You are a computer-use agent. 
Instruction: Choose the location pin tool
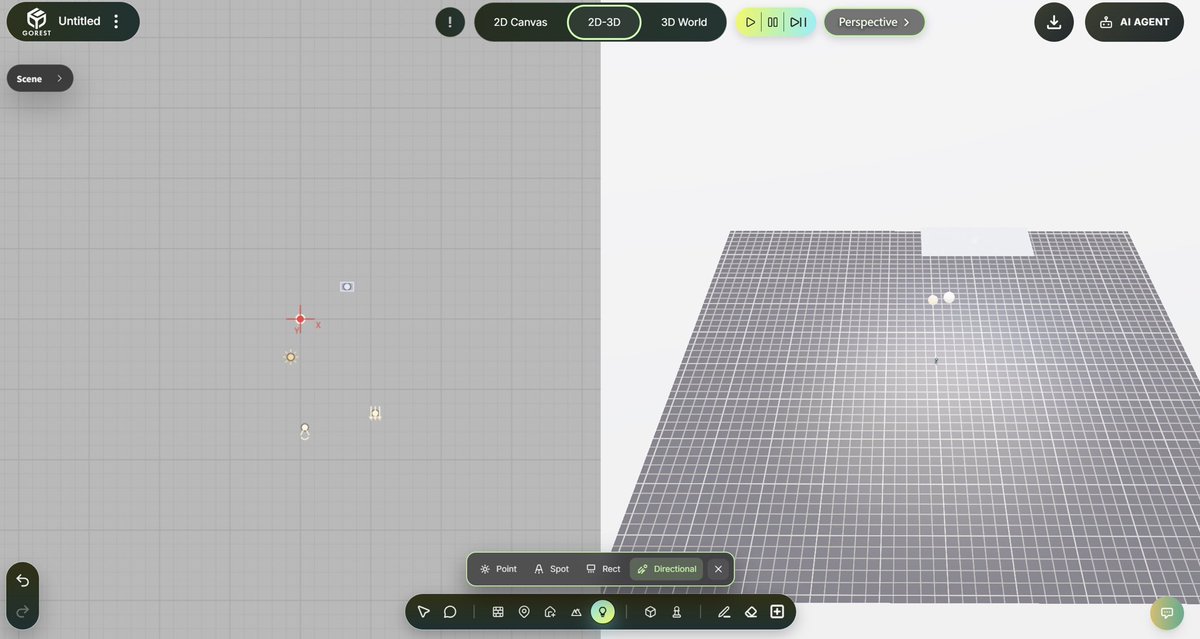coord(524,612)
